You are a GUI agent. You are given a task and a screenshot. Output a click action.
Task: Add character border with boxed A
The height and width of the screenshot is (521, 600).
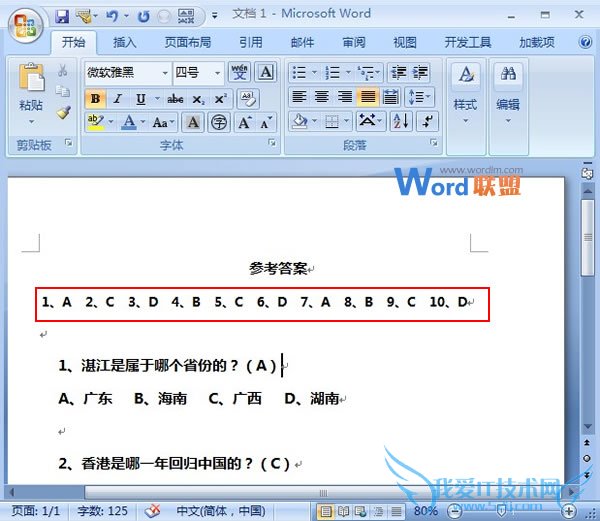click(x=266, y=72)
